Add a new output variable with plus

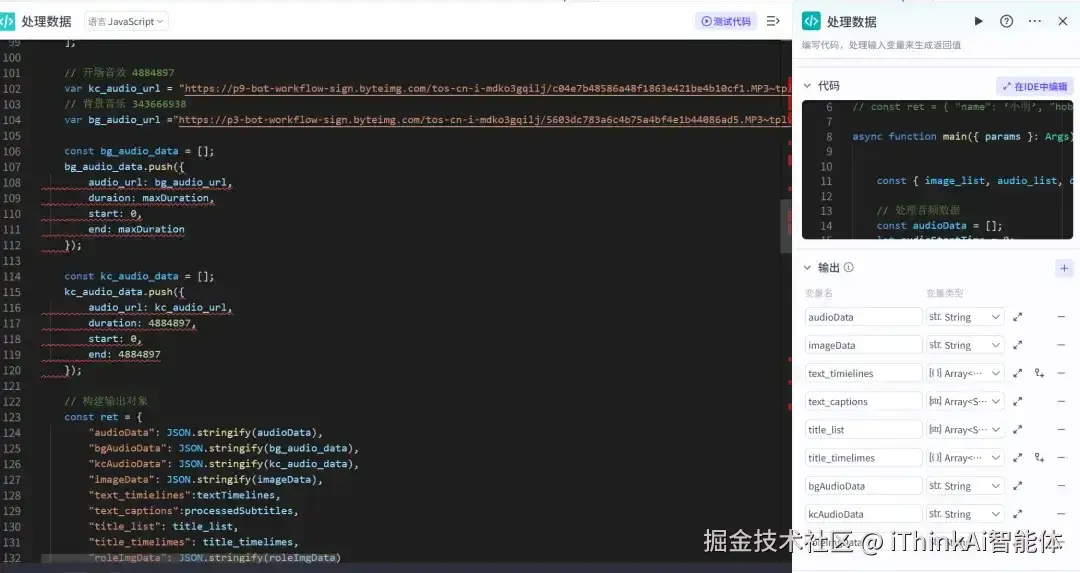1064,268
